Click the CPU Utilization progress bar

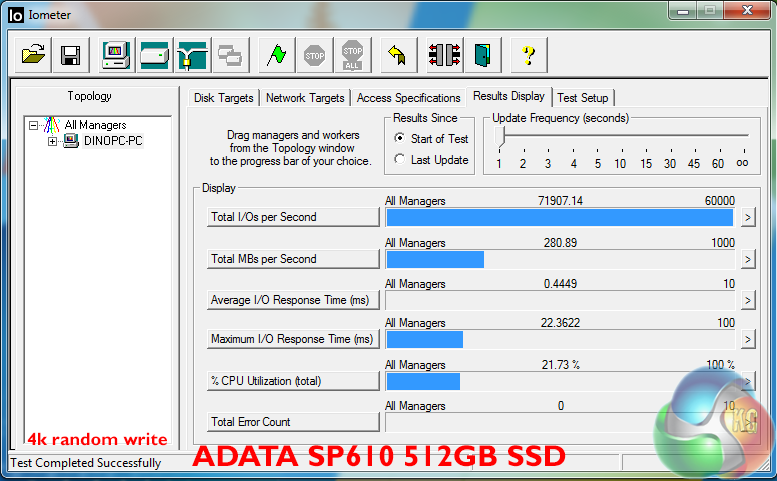pos(560,381)
